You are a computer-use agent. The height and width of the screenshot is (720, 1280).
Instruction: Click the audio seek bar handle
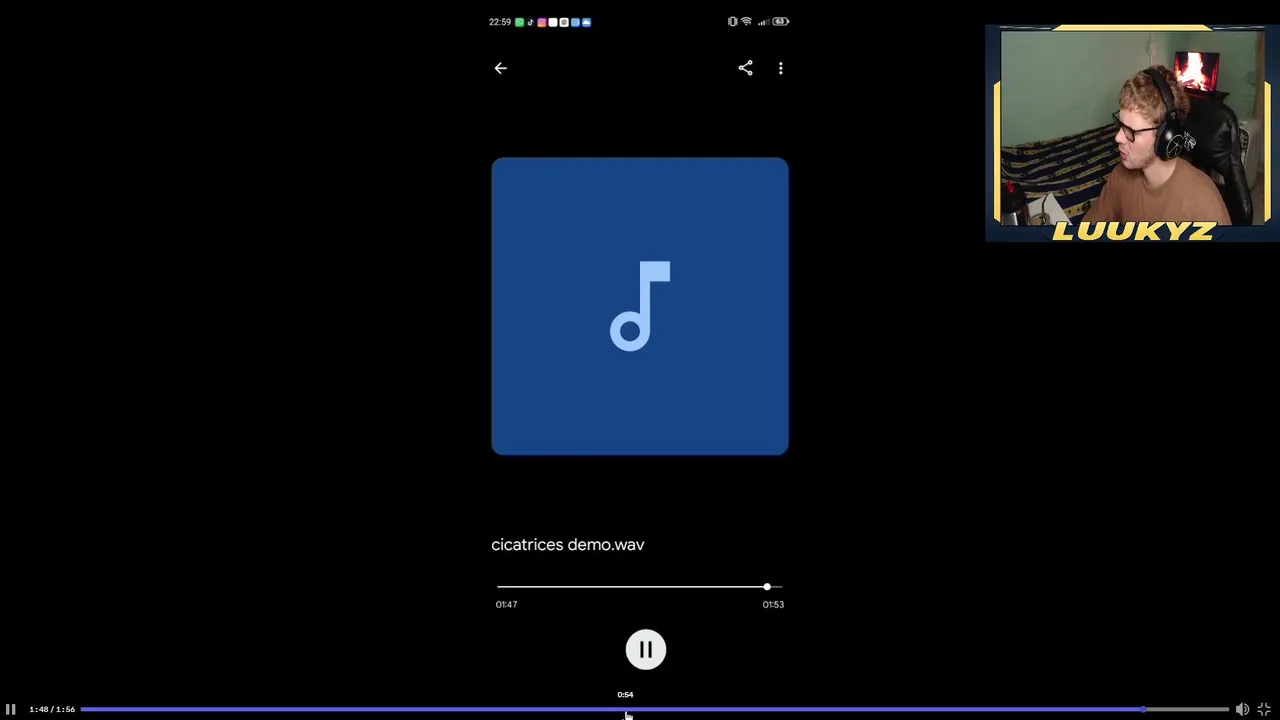tap(767, 587)
